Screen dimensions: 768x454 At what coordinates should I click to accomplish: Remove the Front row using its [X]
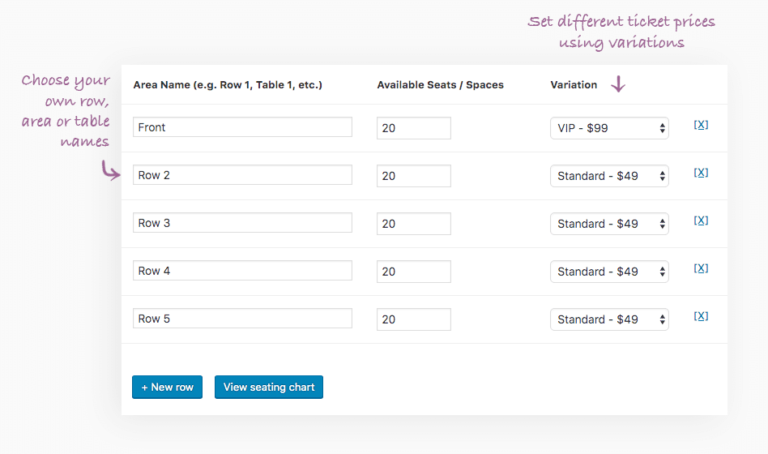[701, 125]
